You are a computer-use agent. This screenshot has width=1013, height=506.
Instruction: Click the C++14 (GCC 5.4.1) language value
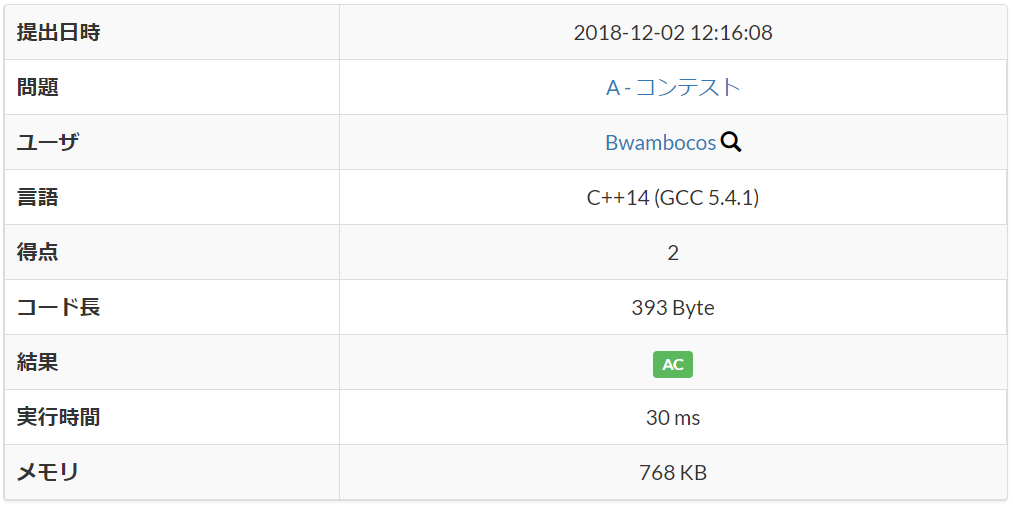[x=672, y=197]
